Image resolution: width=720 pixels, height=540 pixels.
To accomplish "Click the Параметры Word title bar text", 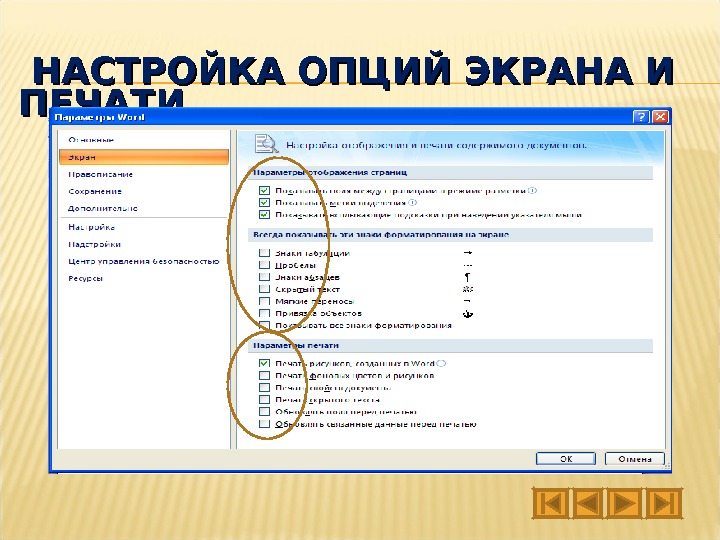I will click(100, 117).
